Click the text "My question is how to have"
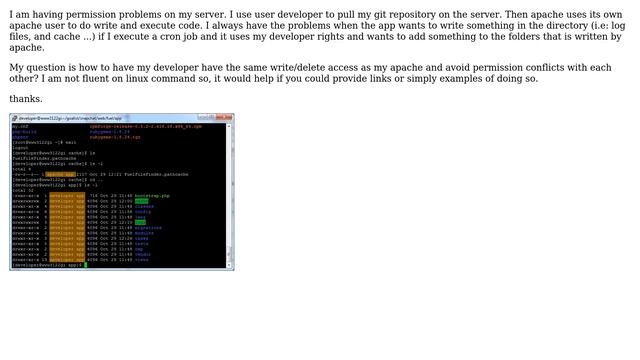 (x=72, y=67)
